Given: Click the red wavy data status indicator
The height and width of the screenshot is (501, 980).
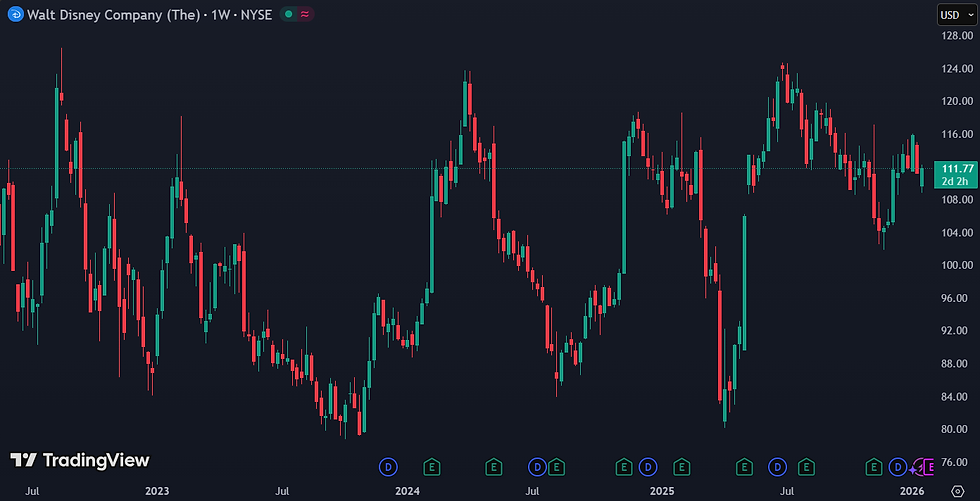Looking at the screenshot, I should (304, 15).
